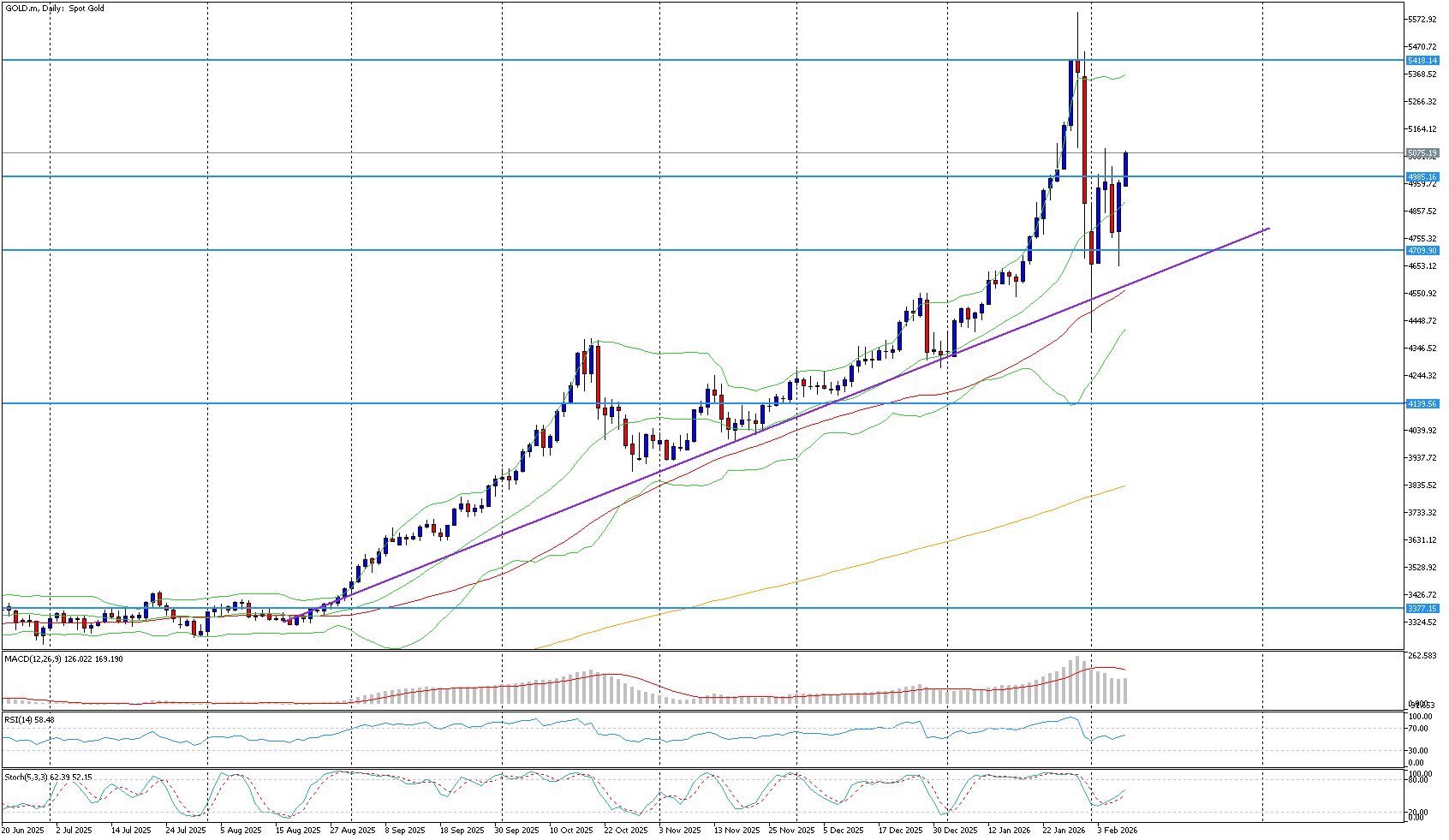Select the 4139.56 price level label

pyautogui.click(x=1422, y=403)
